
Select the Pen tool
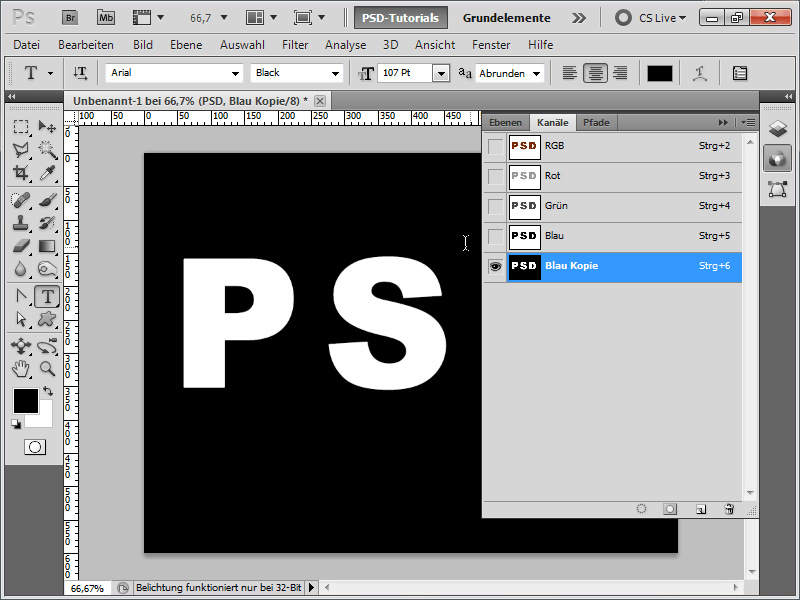[x=20, y=296]
